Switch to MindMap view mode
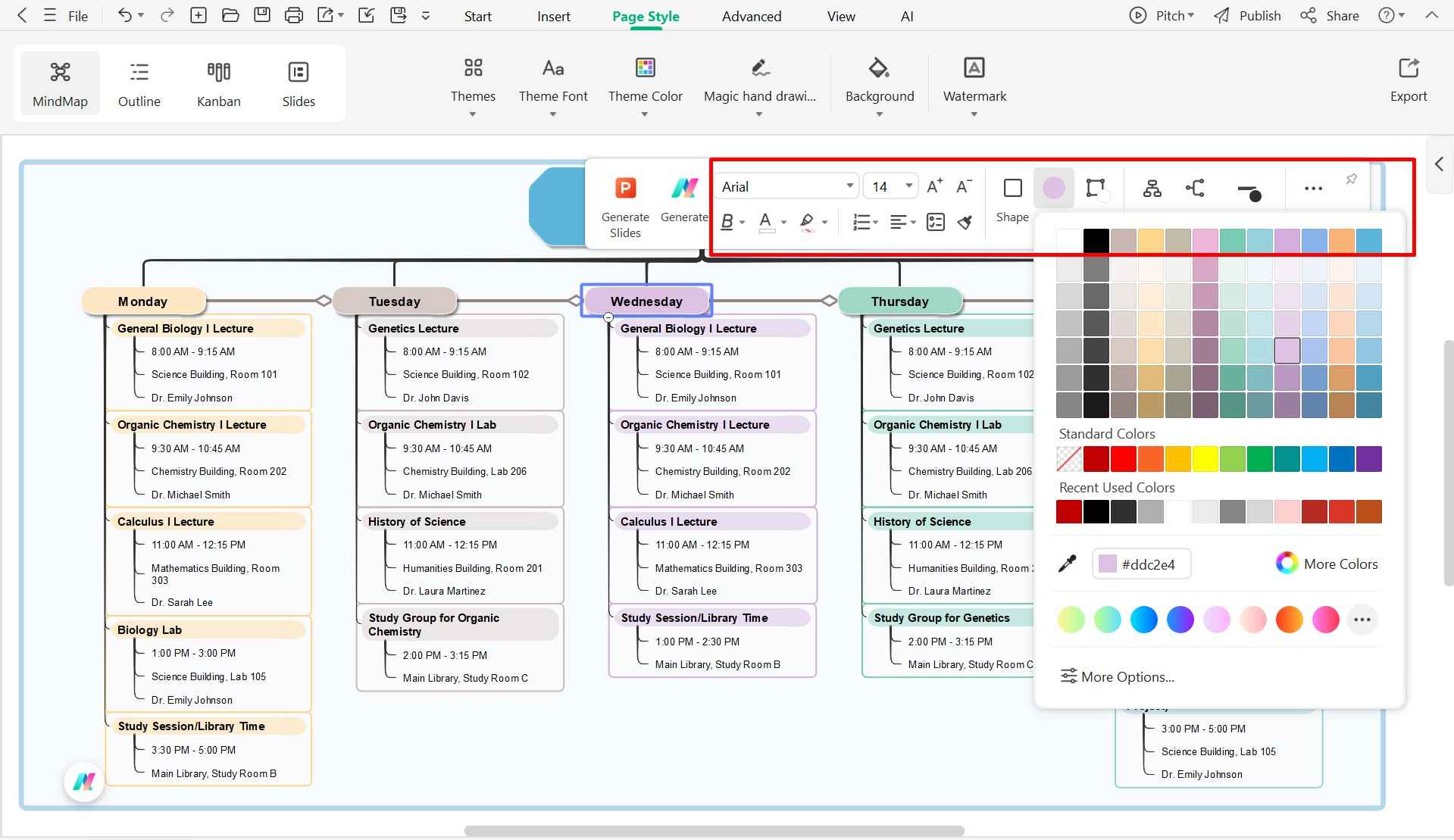This screenshot has width=1454, height=840. (x=60, y=83)
